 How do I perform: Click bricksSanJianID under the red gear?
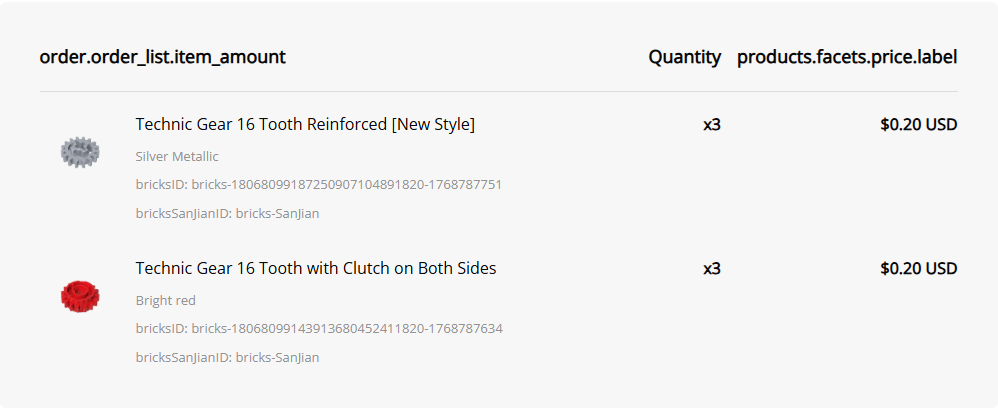point(227,357)
